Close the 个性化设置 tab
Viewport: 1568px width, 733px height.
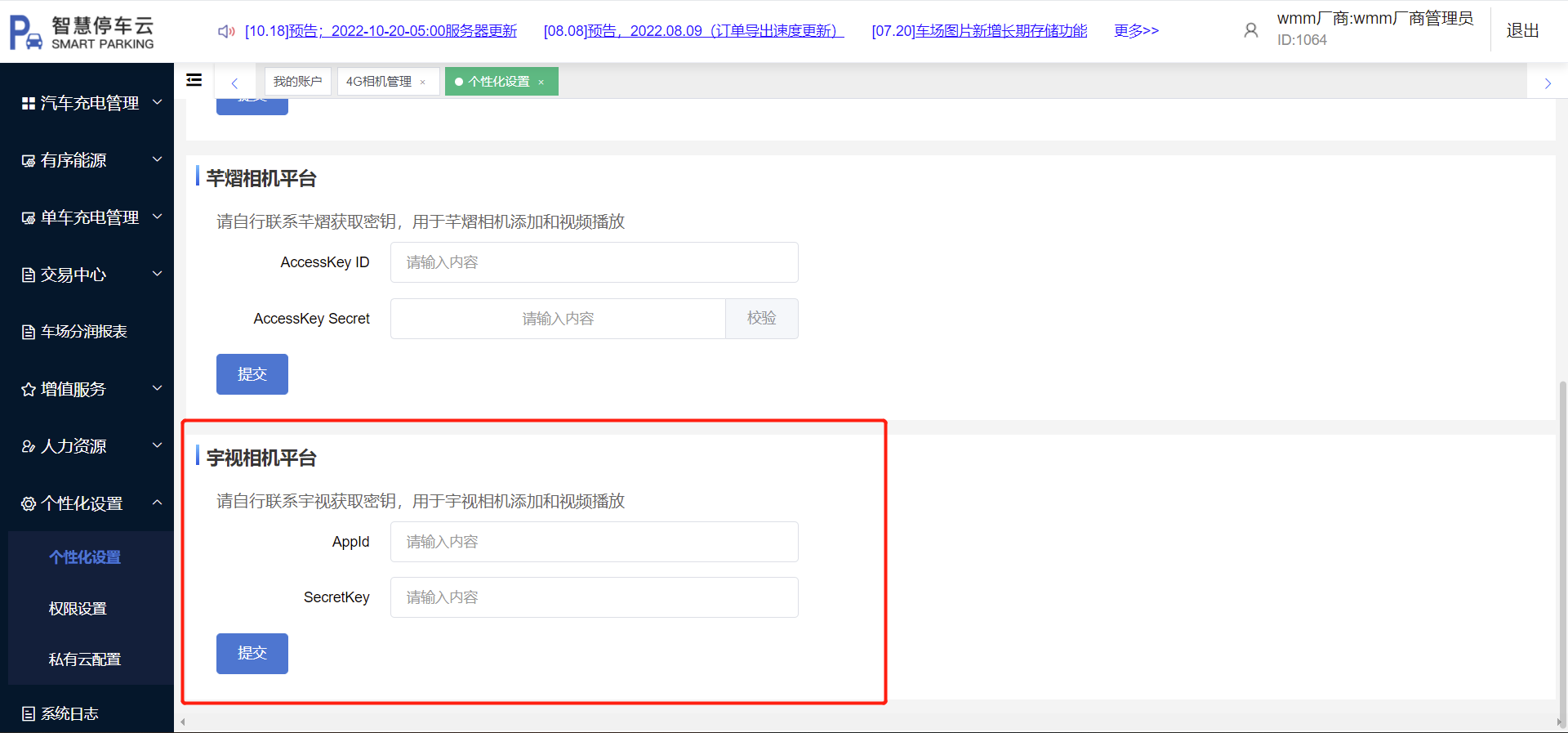pyautogui.click(x=541, y=82)
